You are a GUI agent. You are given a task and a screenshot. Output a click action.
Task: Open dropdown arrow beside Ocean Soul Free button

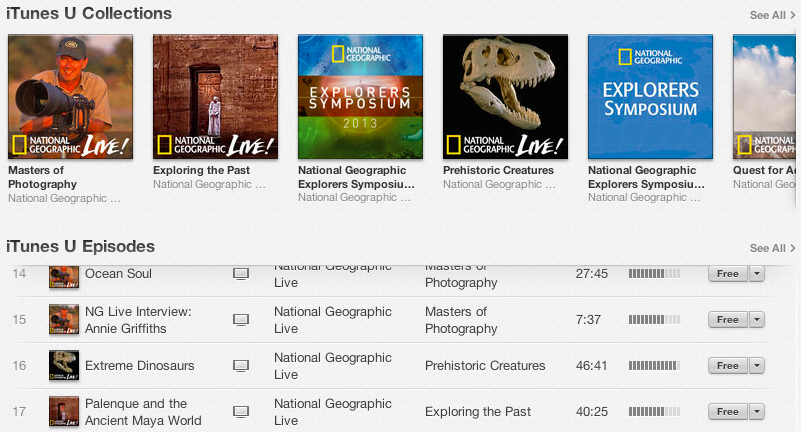757,273
